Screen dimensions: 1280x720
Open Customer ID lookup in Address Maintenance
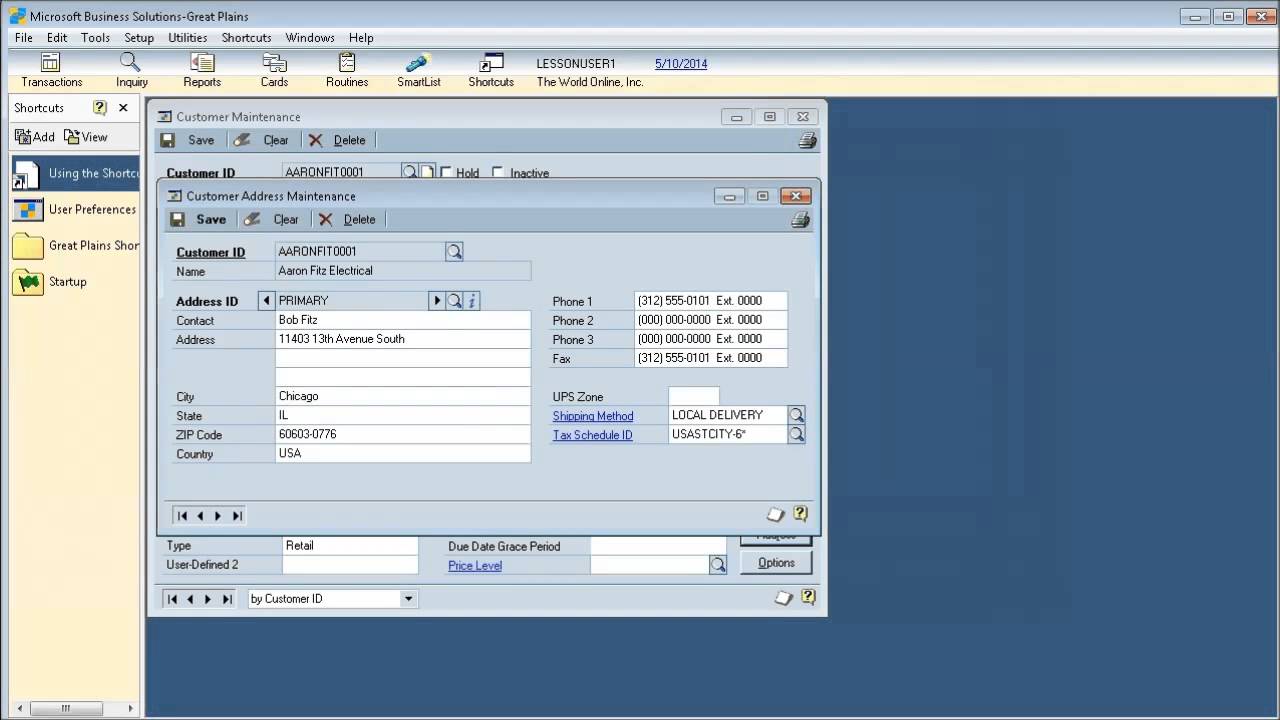454,252
